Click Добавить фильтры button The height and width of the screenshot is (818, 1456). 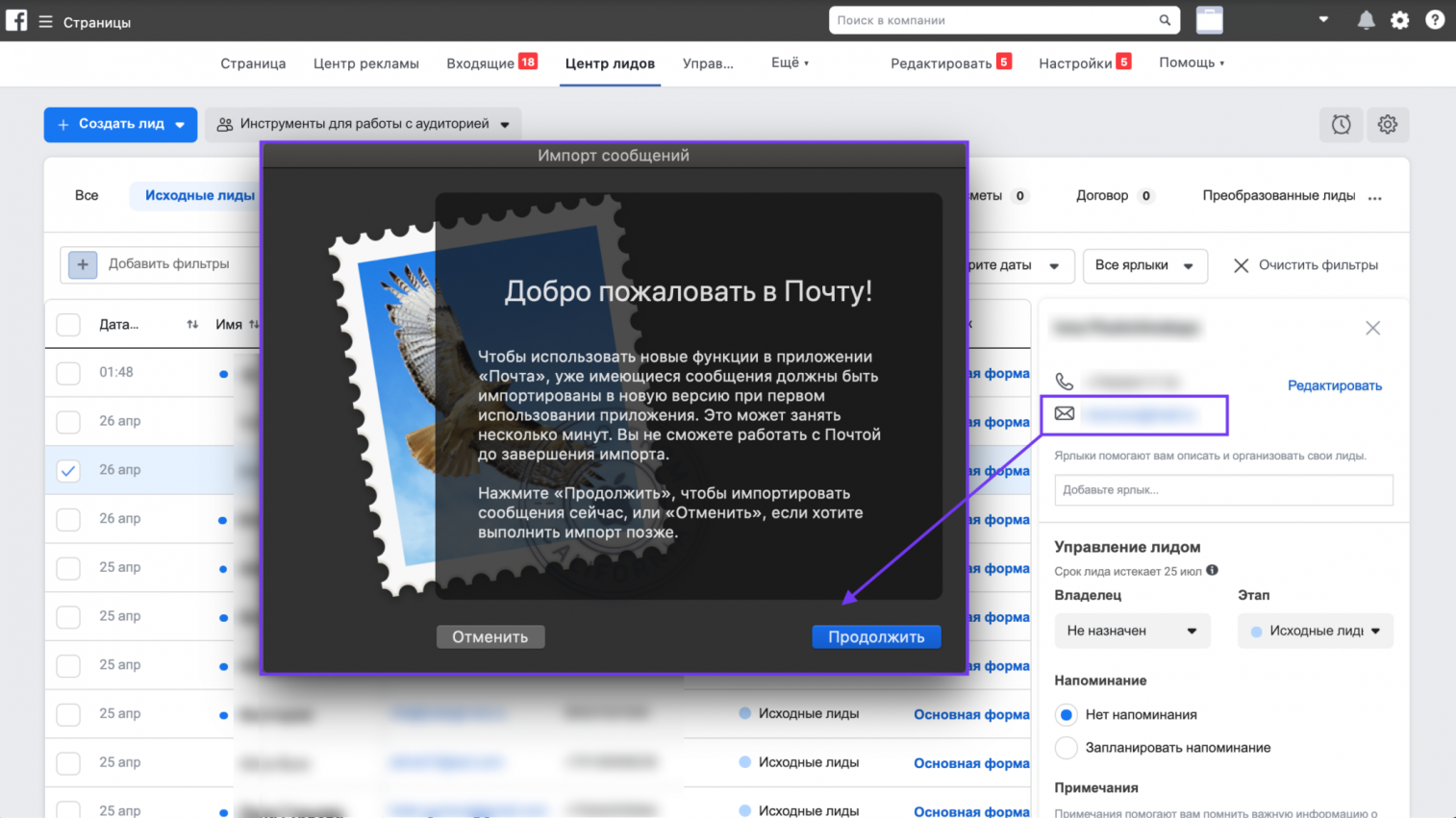click(x=168, y=264)
